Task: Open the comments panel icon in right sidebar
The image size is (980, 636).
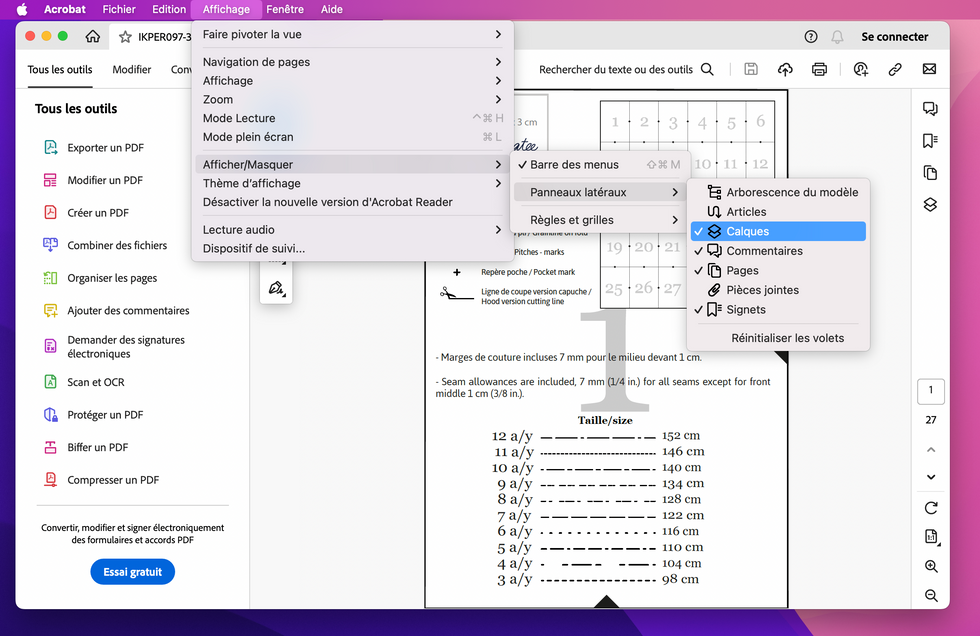Action: pyautogui.click(x=930, y=109)
